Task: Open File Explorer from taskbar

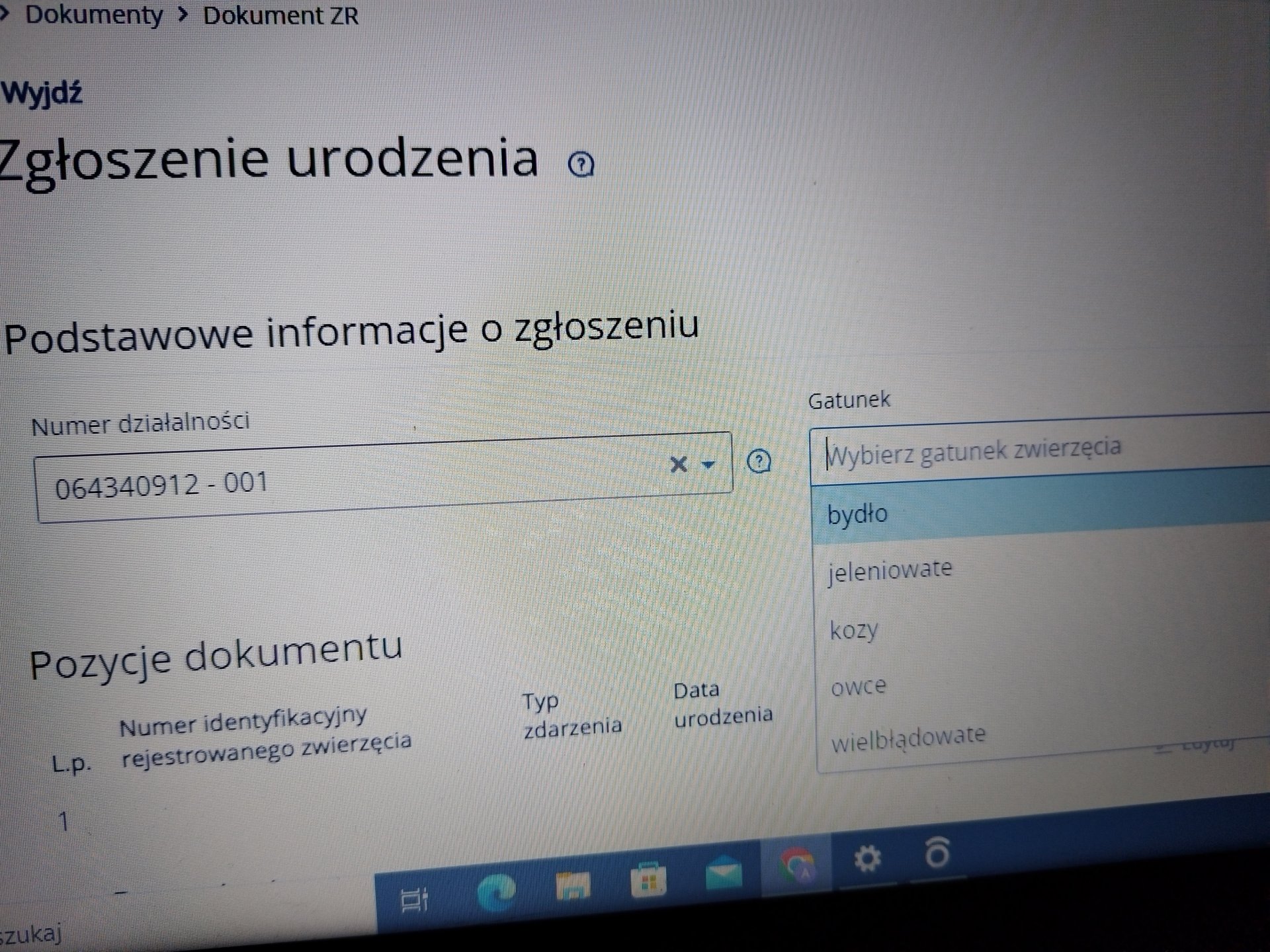Action: [573, 886]
